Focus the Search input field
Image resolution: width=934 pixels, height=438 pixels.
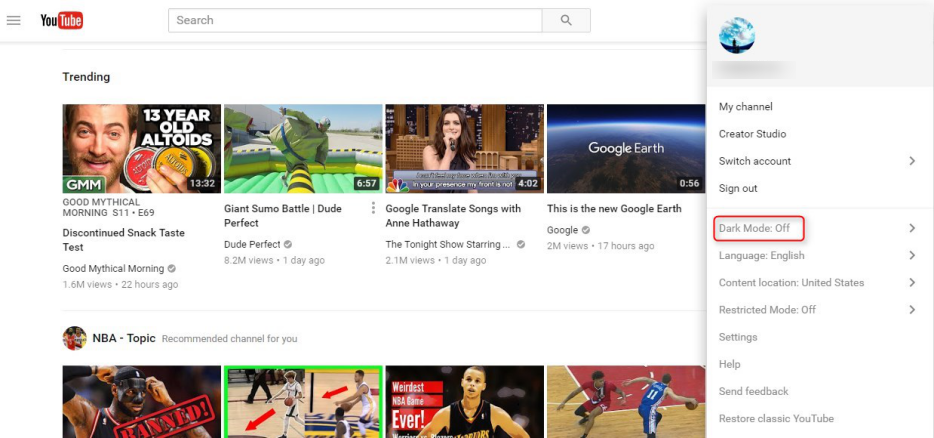pyautogui.click(x=355, y=20)
